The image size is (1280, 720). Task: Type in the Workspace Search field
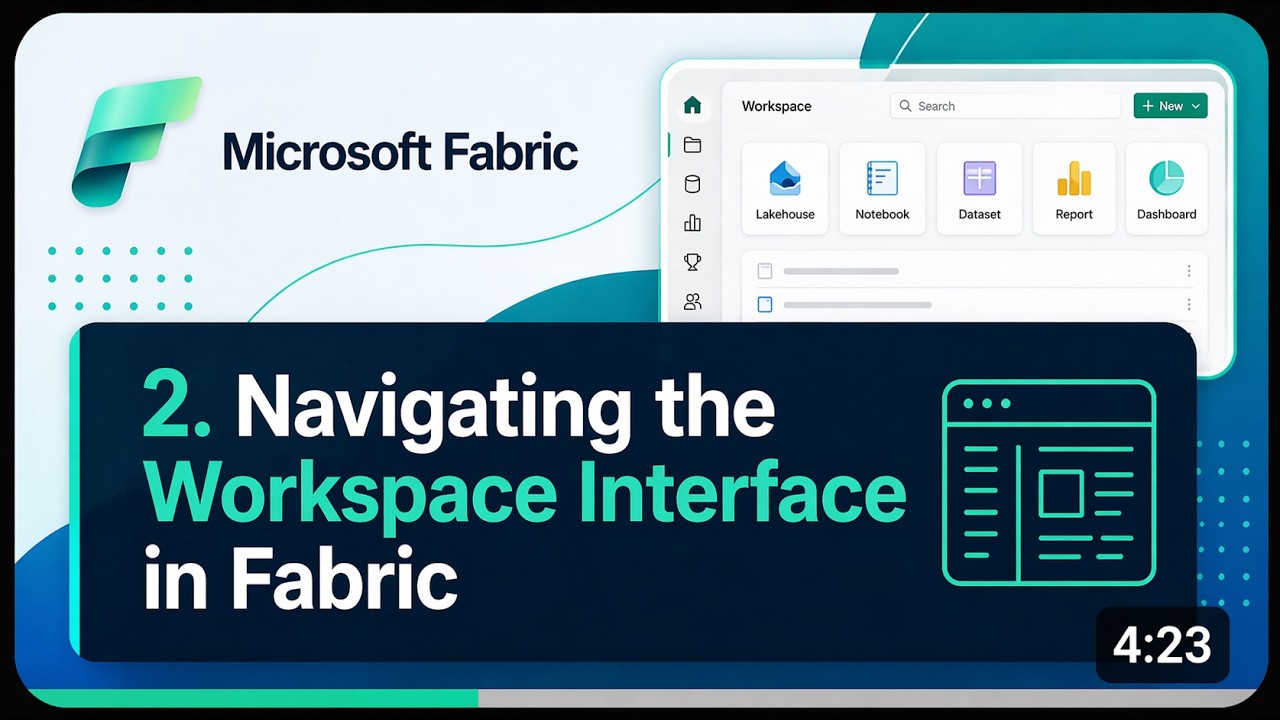click(x=1005, y=106)
